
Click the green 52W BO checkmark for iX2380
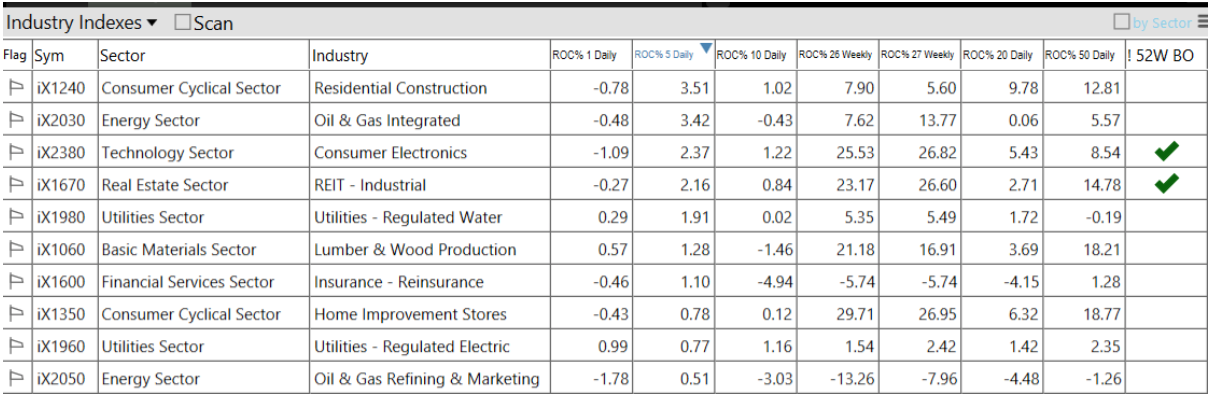(1166, 152)
